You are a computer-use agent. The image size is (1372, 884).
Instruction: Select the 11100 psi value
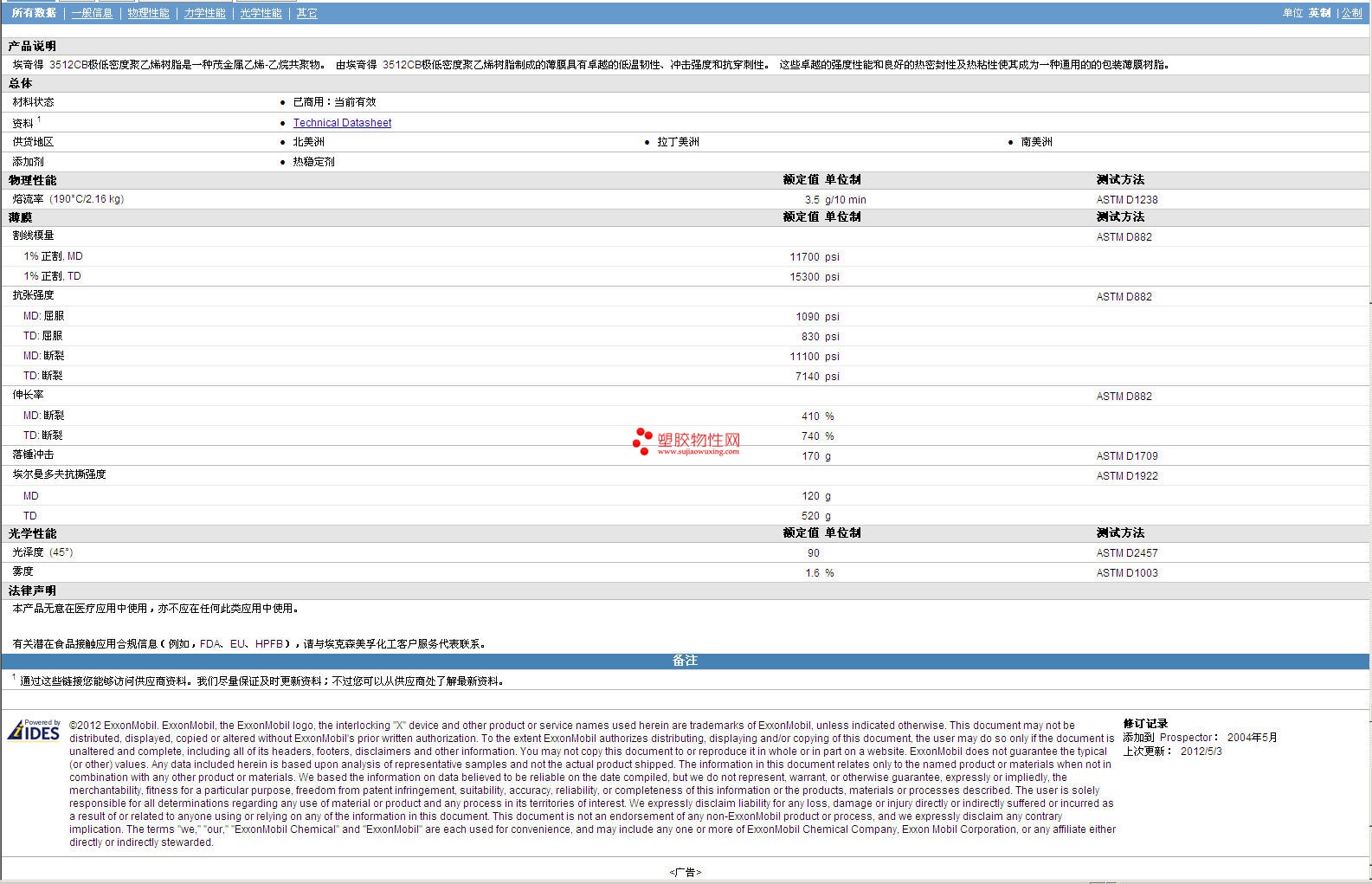[x=815, y=357]
